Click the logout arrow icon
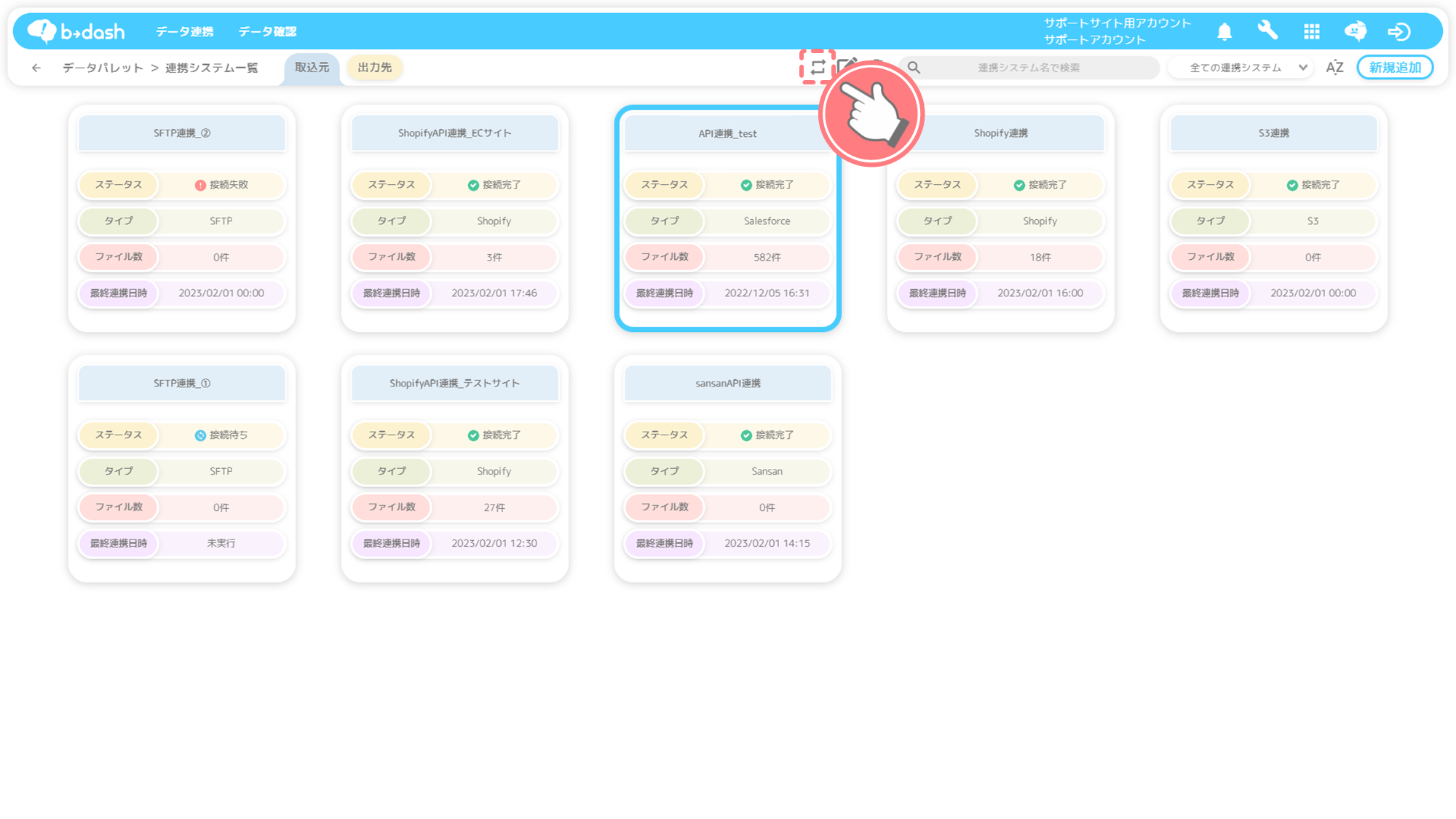Screen dimensions: 1456x819 coord(1399,31)
